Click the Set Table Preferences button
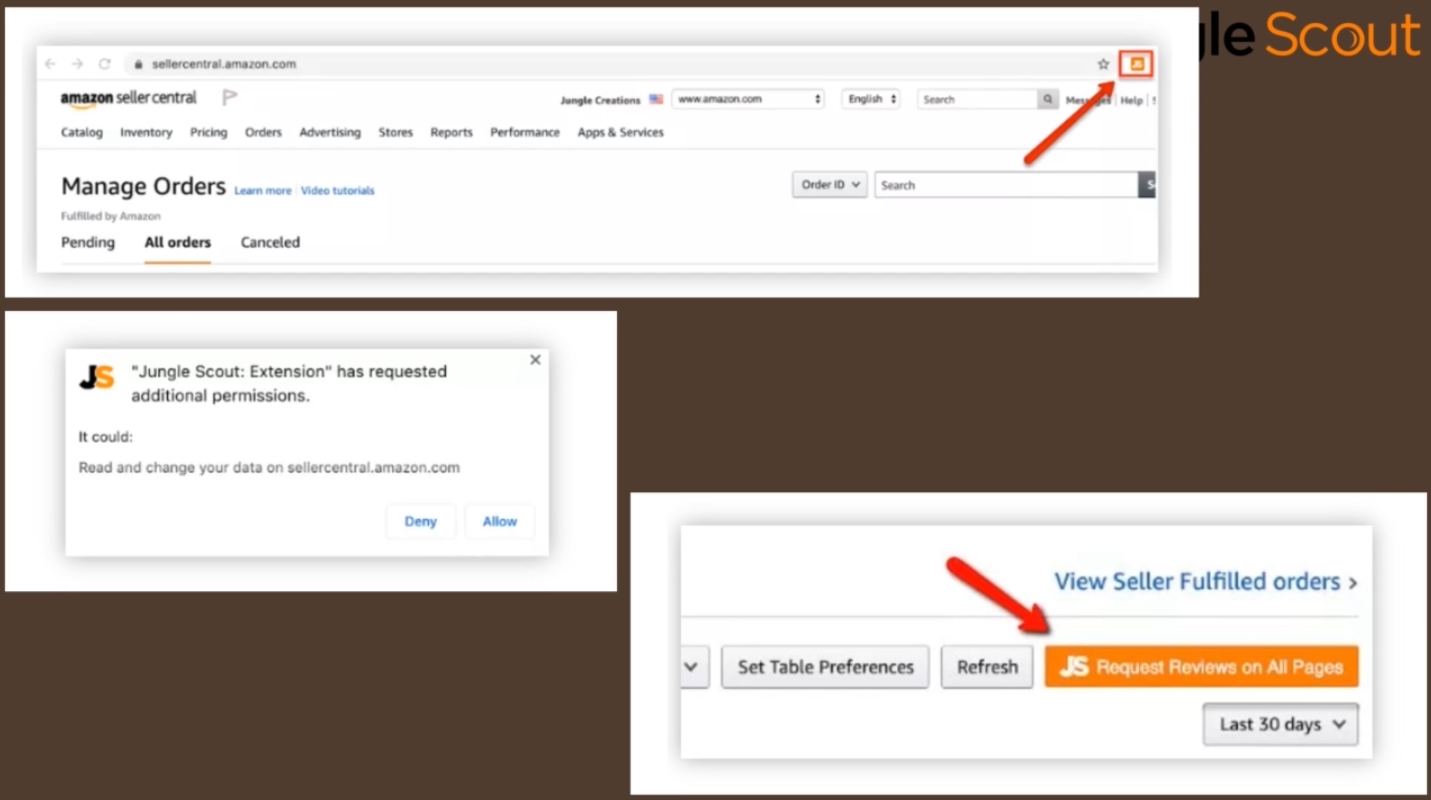 pyautogui.click(x=826, y=667)
